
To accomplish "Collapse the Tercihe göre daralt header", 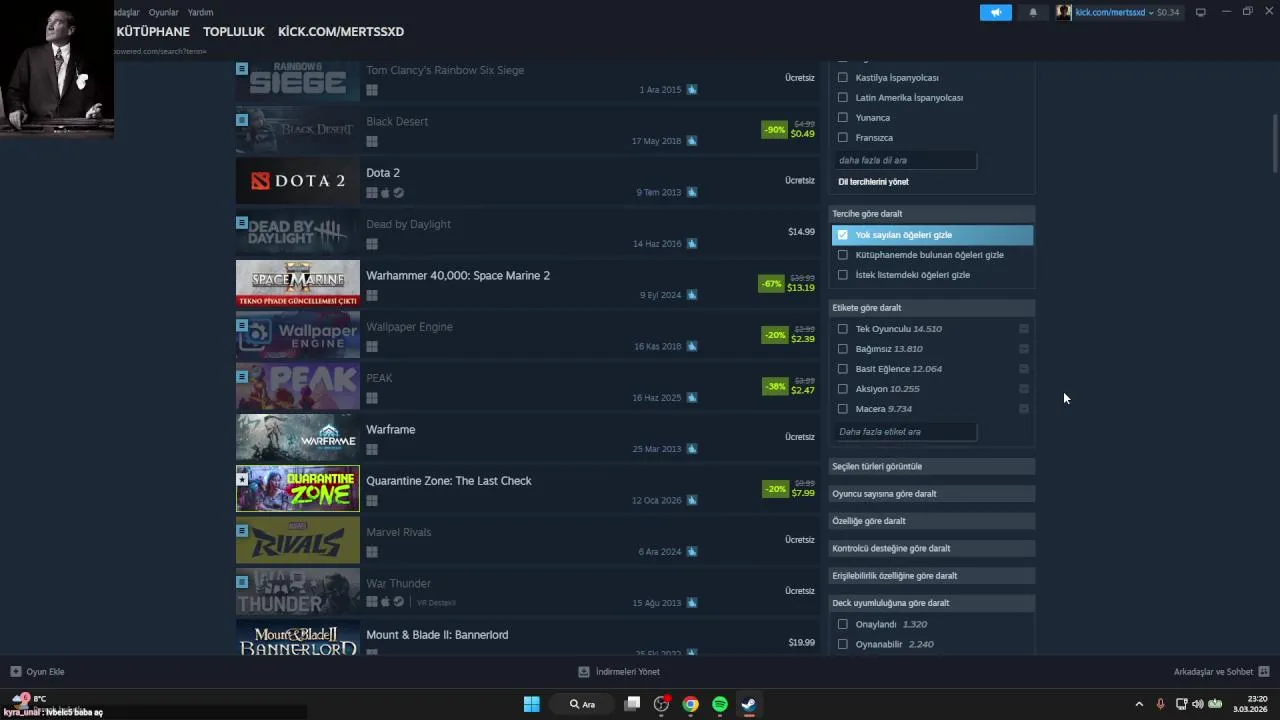I will point(932,214).
